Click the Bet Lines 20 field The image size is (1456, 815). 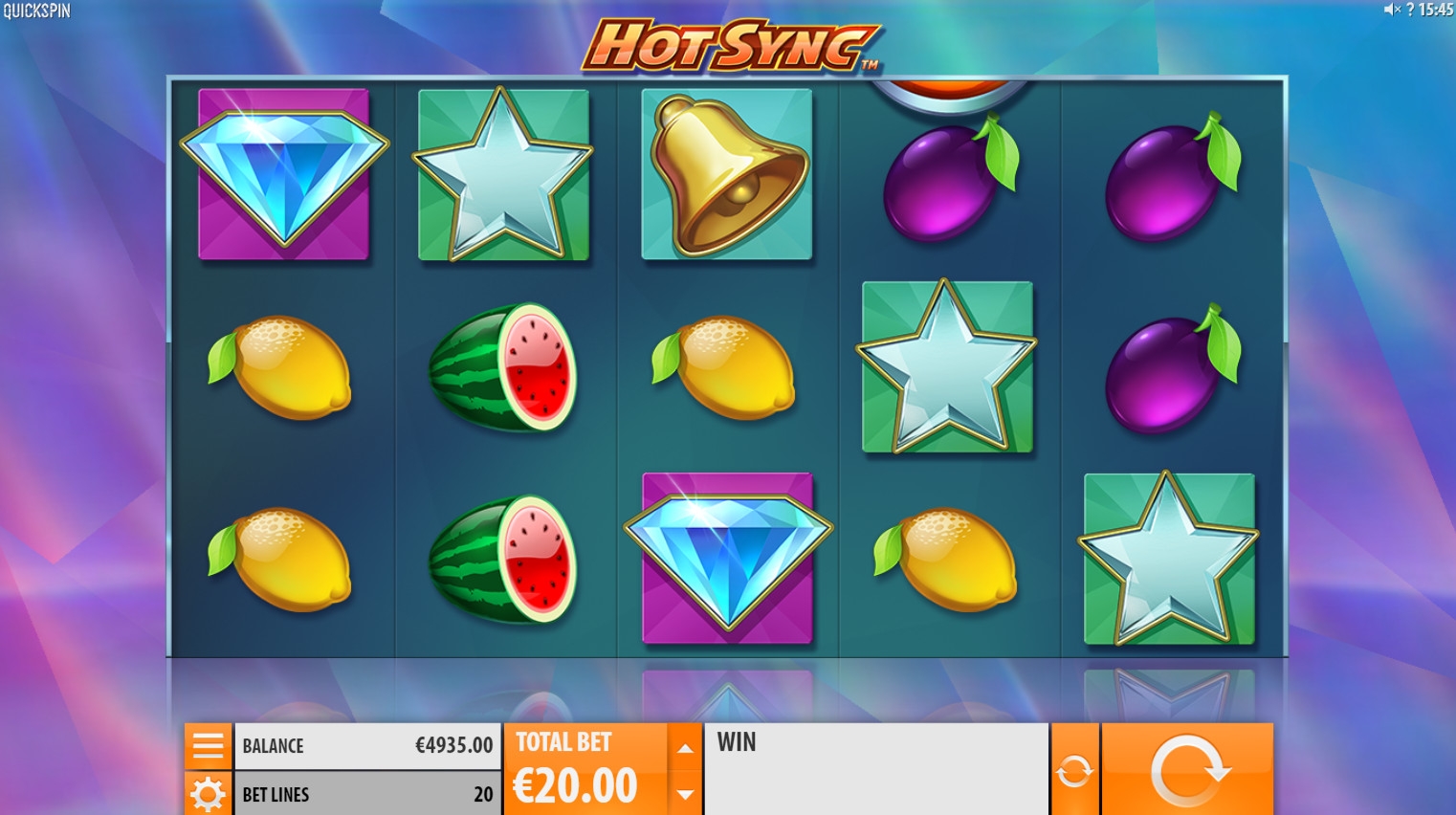[x=367, y=794]
